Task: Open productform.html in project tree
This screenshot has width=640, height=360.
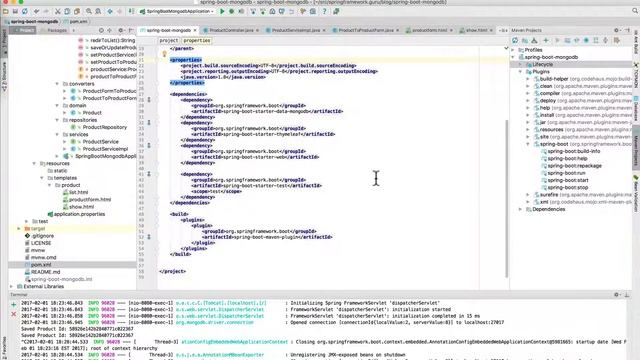Action: pos(90,200)
